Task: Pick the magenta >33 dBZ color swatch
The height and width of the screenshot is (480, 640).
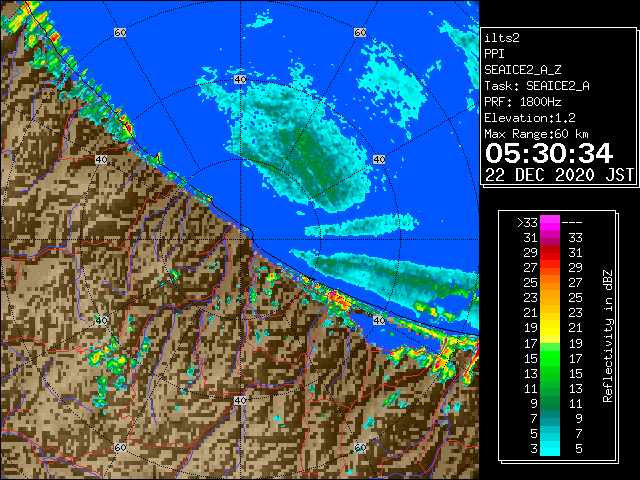Action: 550,223
